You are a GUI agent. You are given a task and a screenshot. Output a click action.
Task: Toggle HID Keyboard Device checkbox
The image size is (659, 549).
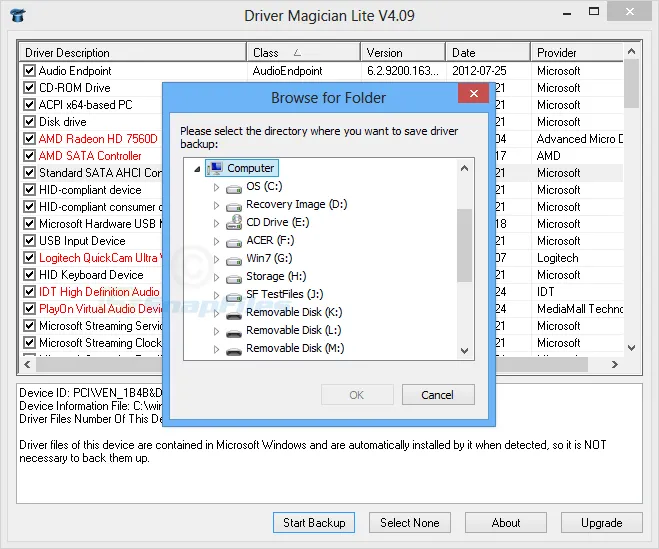click(x=29, y=274)
